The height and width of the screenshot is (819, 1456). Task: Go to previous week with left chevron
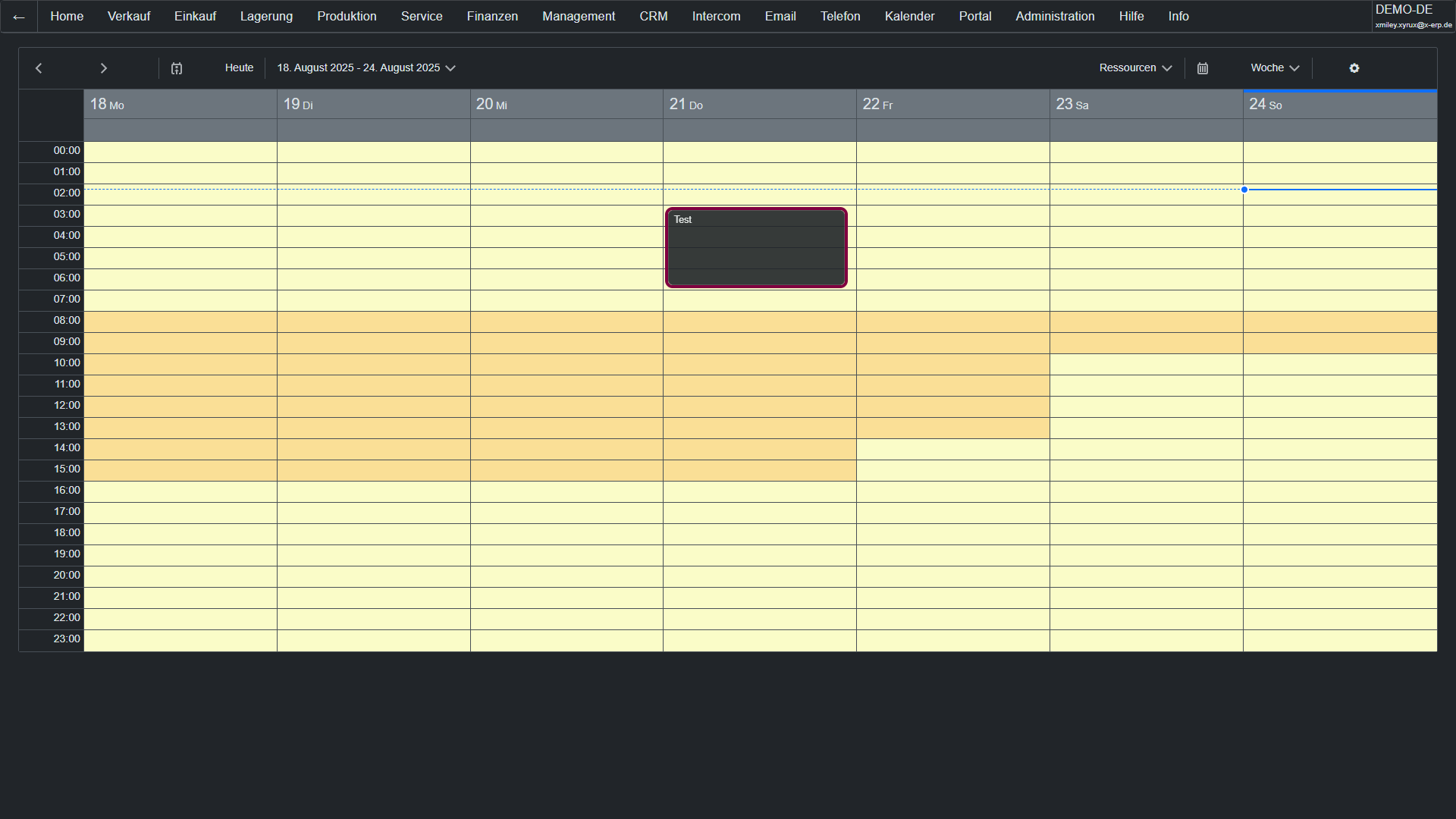39,68
